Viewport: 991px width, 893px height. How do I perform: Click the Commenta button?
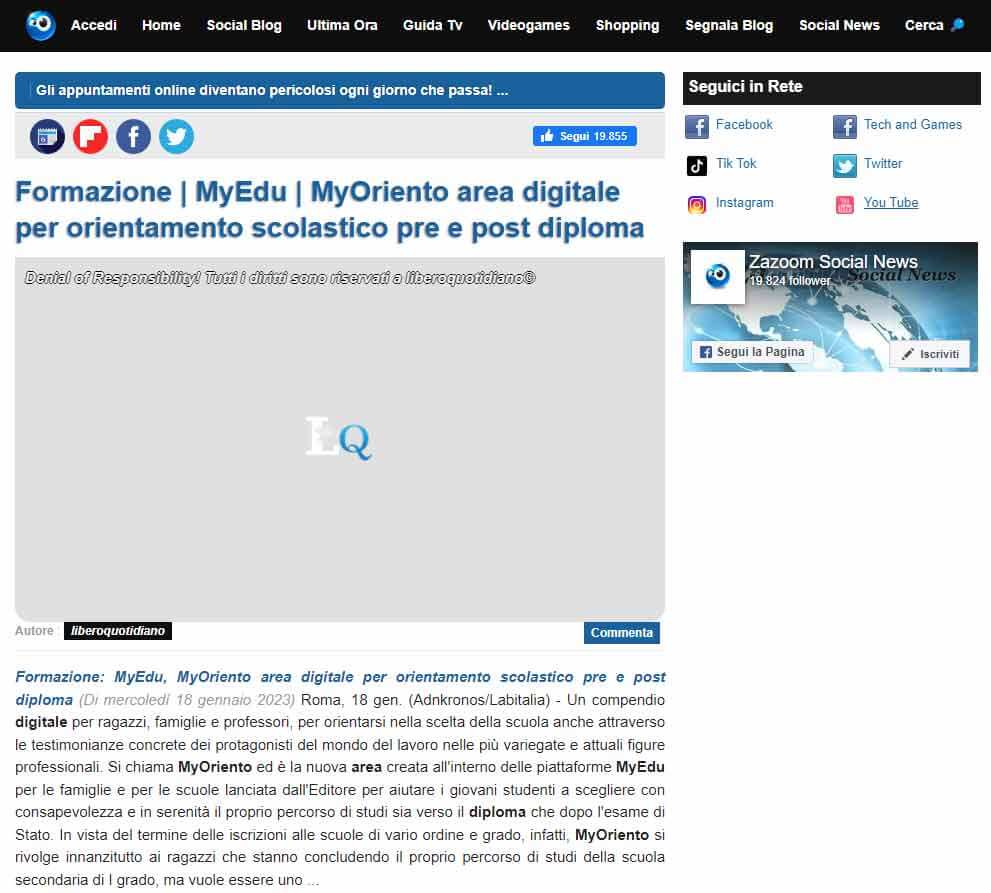[621, 633]
